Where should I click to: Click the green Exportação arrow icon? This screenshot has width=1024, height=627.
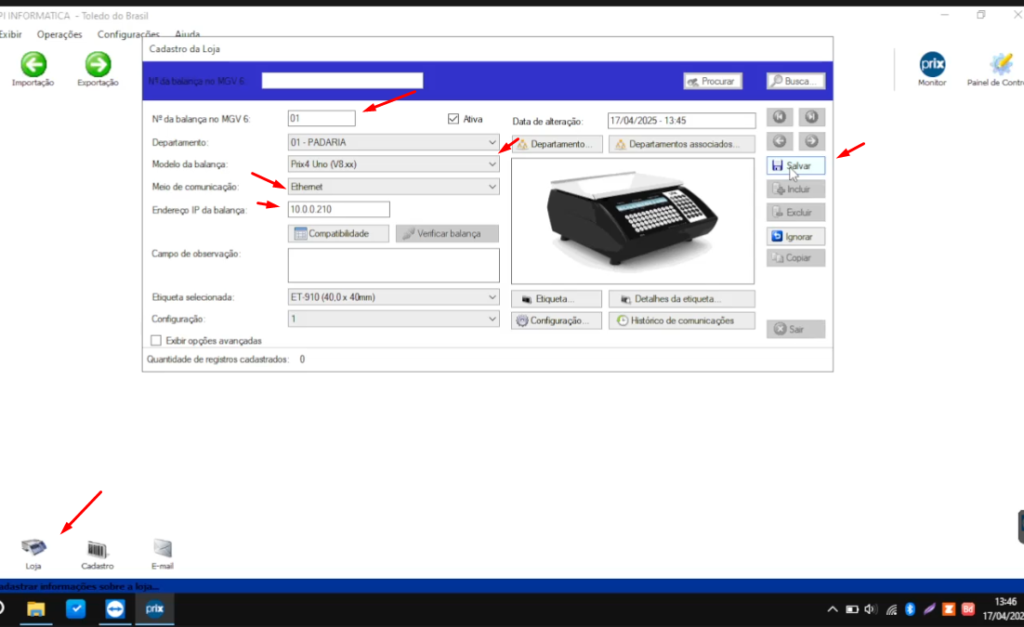click(97, 65)
